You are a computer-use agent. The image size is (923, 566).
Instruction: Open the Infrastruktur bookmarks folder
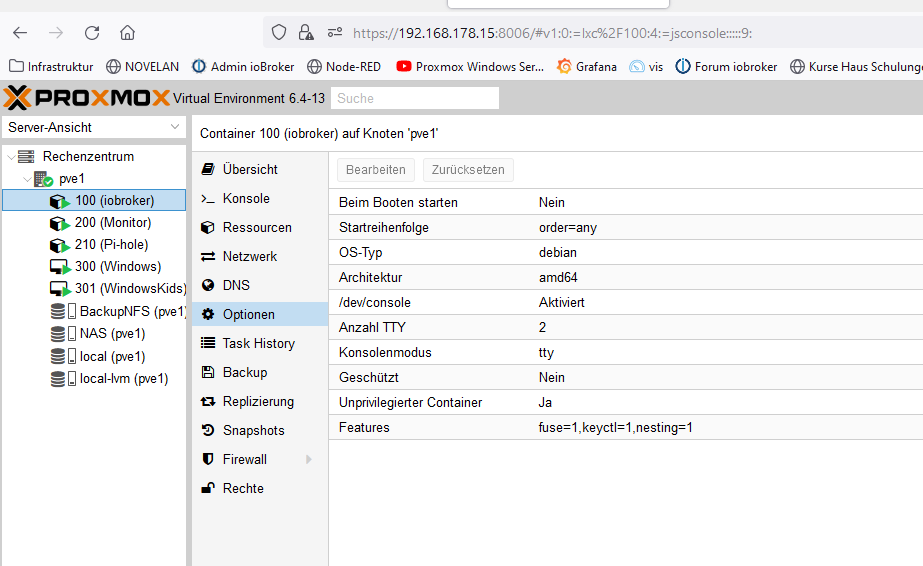tap(51, 66)
